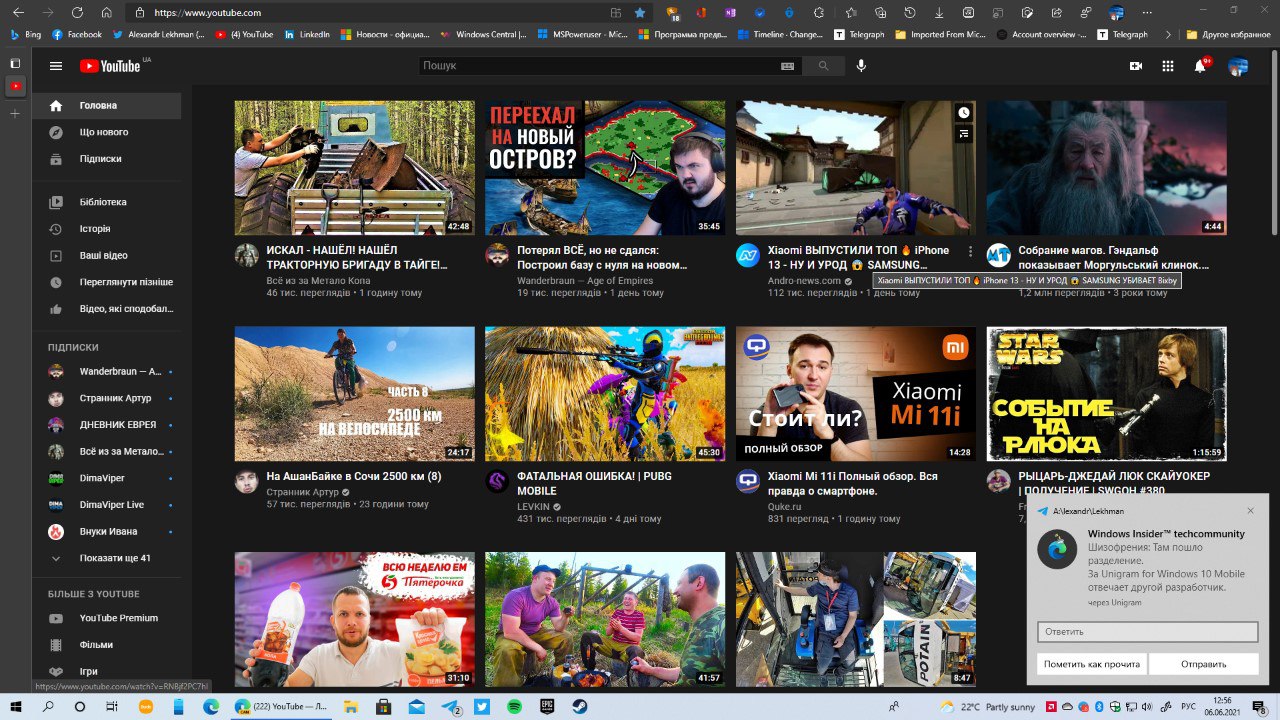This screenshot has height=720, width=1280.
Task: Add Xiaomi video to queue icon
Action: coord(963,133)
